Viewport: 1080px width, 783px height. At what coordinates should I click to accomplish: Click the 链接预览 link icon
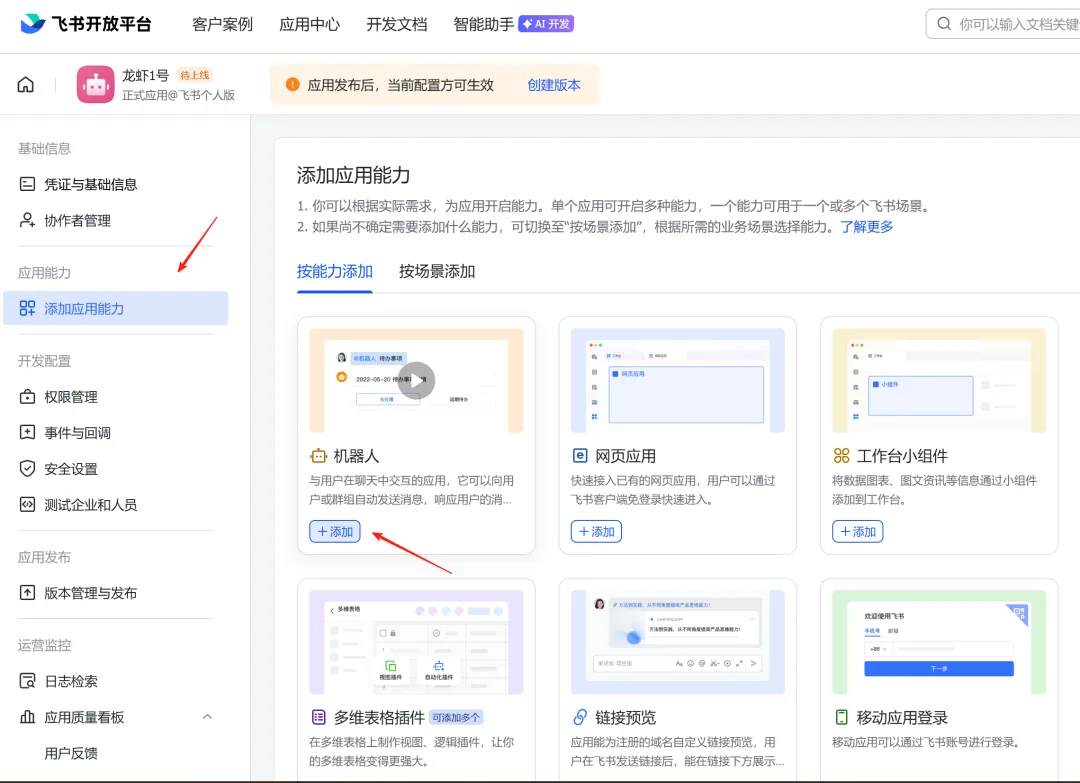[580, 718]
